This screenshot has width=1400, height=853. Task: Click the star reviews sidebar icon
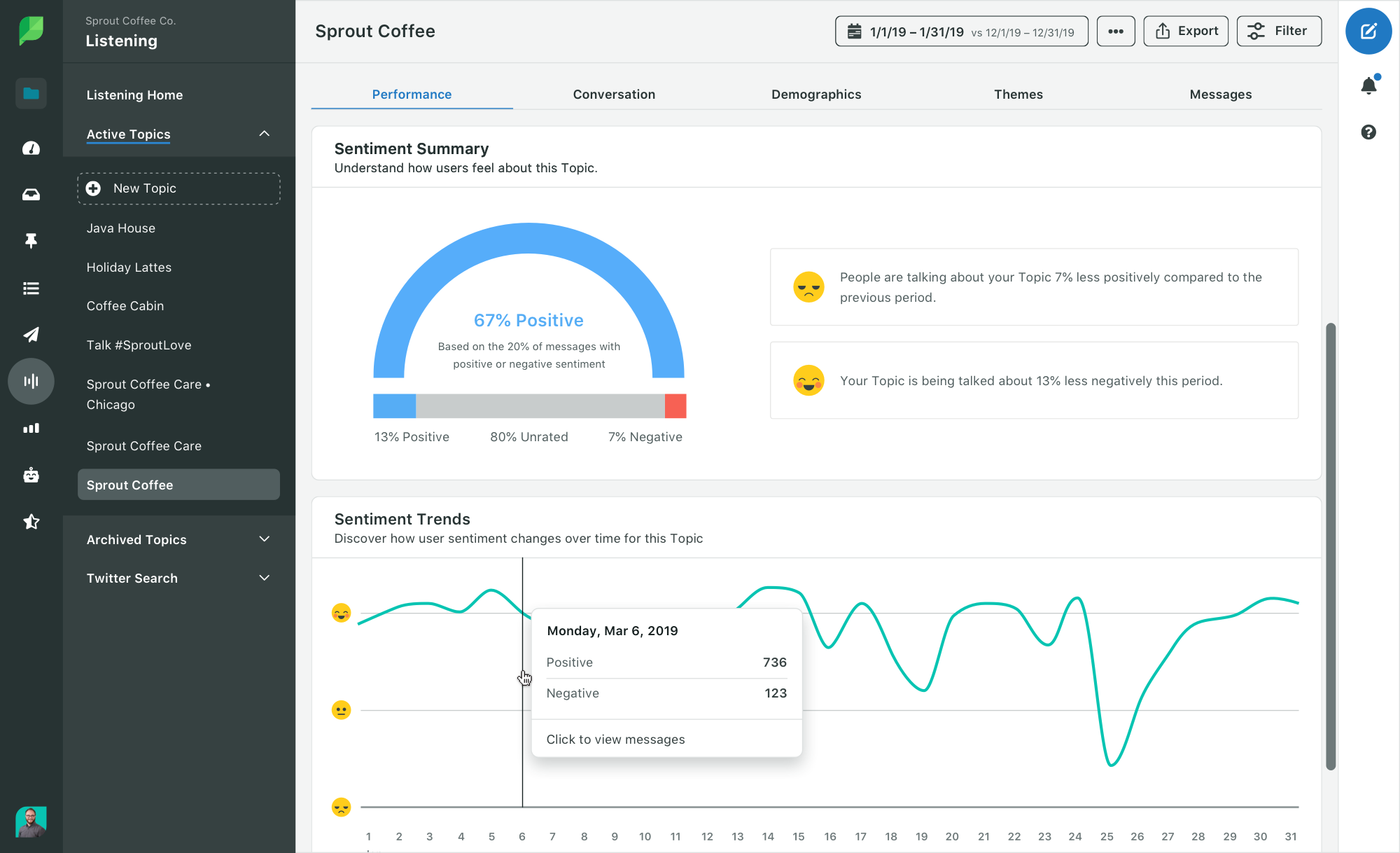pos(31,522)
